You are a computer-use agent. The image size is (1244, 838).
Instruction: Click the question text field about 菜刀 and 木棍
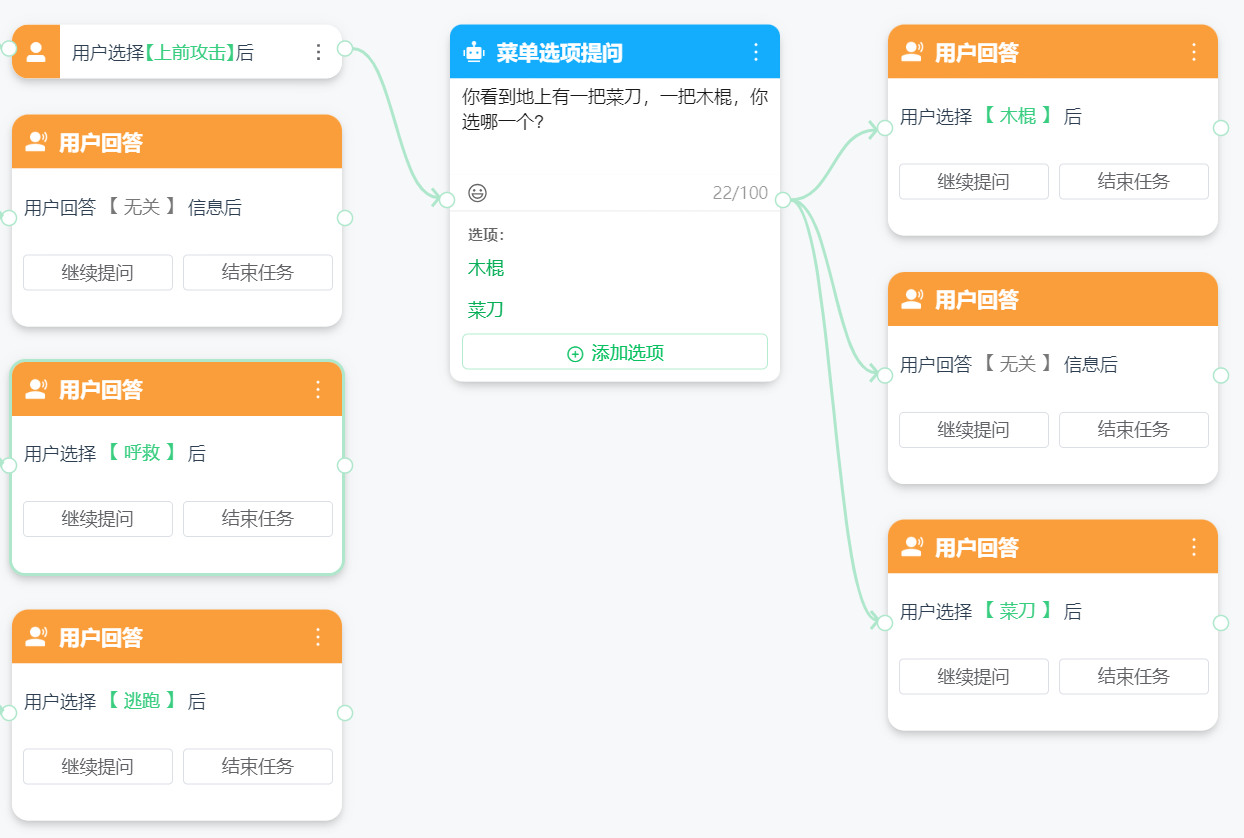(615, 130)
